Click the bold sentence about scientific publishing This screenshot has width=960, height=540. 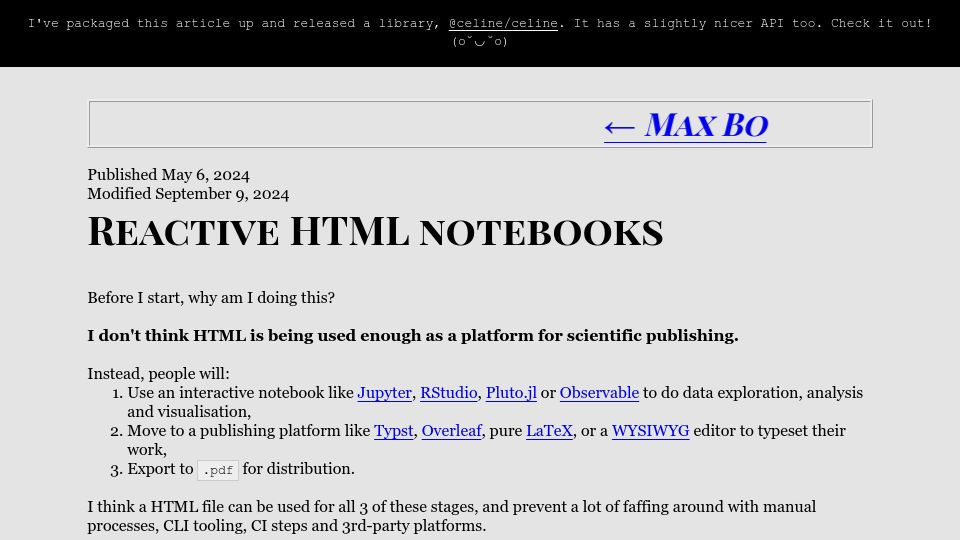(x=413, y=336)
